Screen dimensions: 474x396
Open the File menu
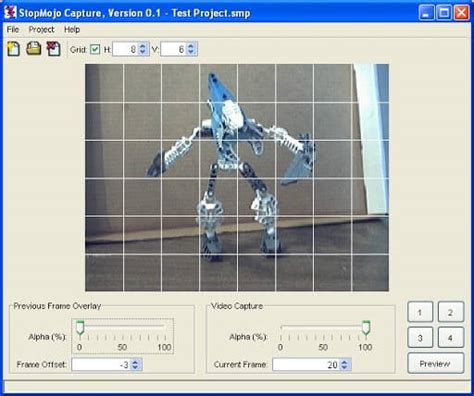pyautogui.click(x=13, y=30)
